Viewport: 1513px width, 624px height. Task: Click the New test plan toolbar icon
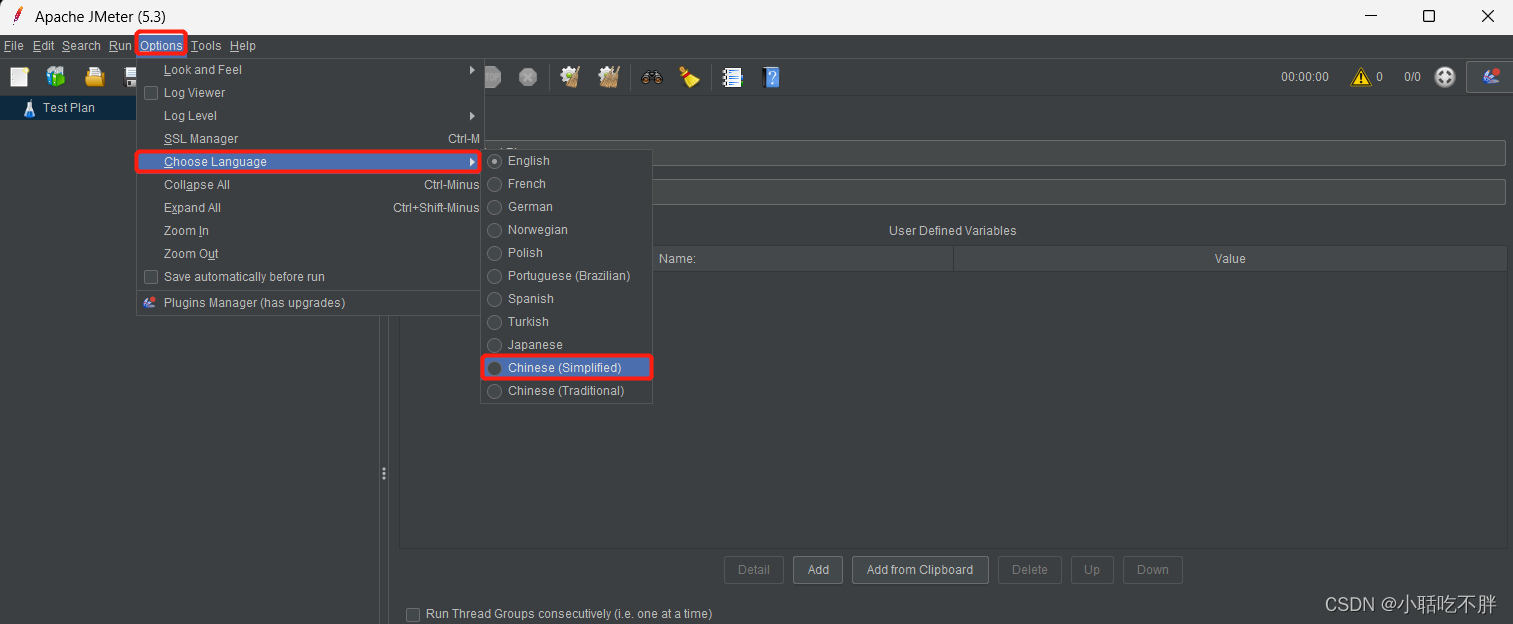point(19,77)
